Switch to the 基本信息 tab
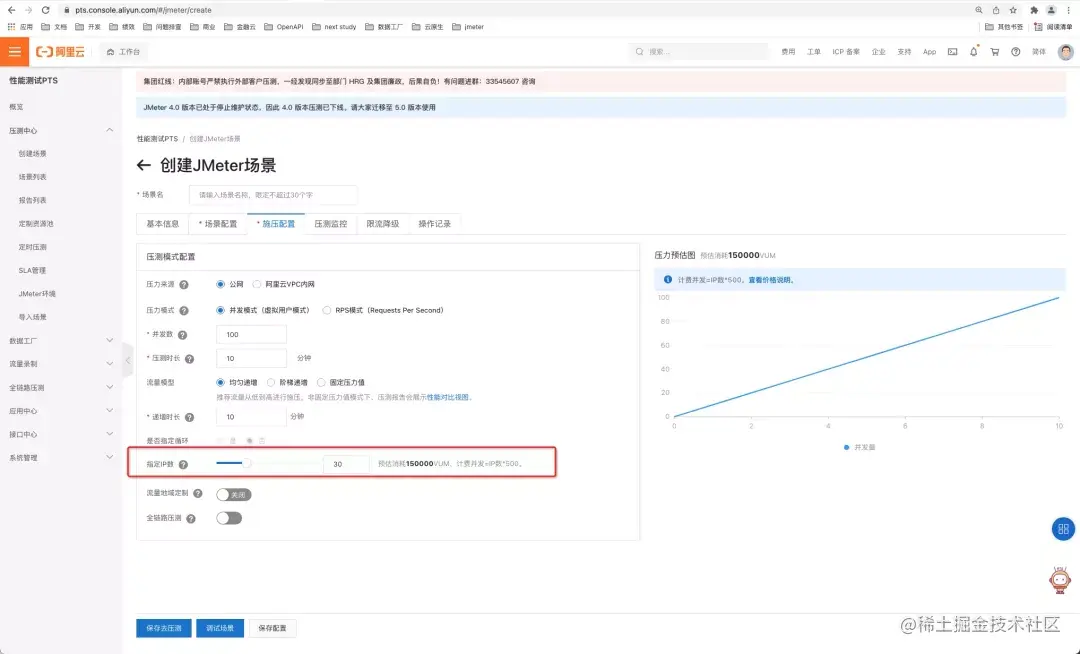 click(x=163, y=224)
